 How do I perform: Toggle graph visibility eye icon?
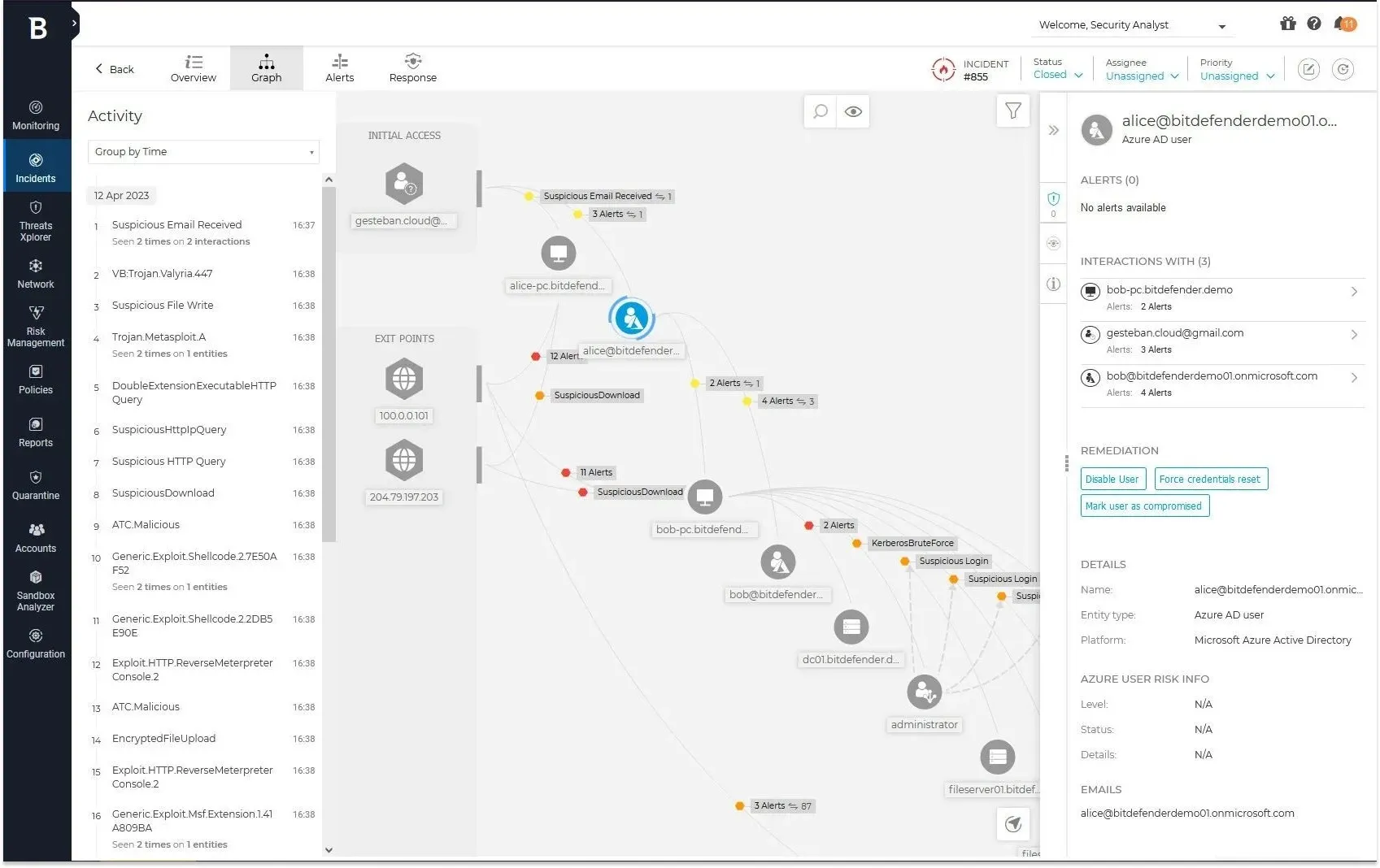click(x=853, y=111)
